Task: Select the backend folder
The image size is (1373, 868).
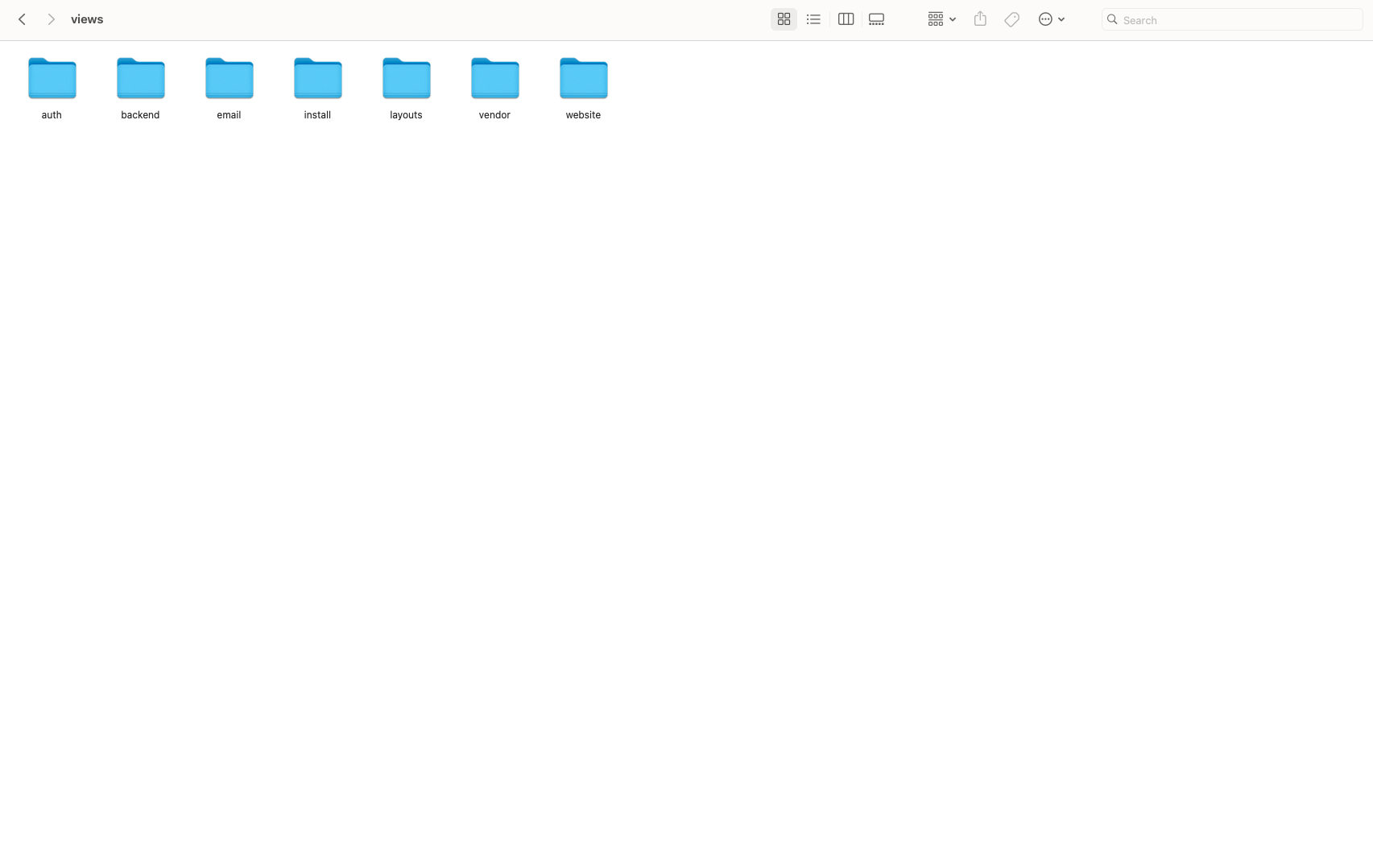Action: (141, 79)
